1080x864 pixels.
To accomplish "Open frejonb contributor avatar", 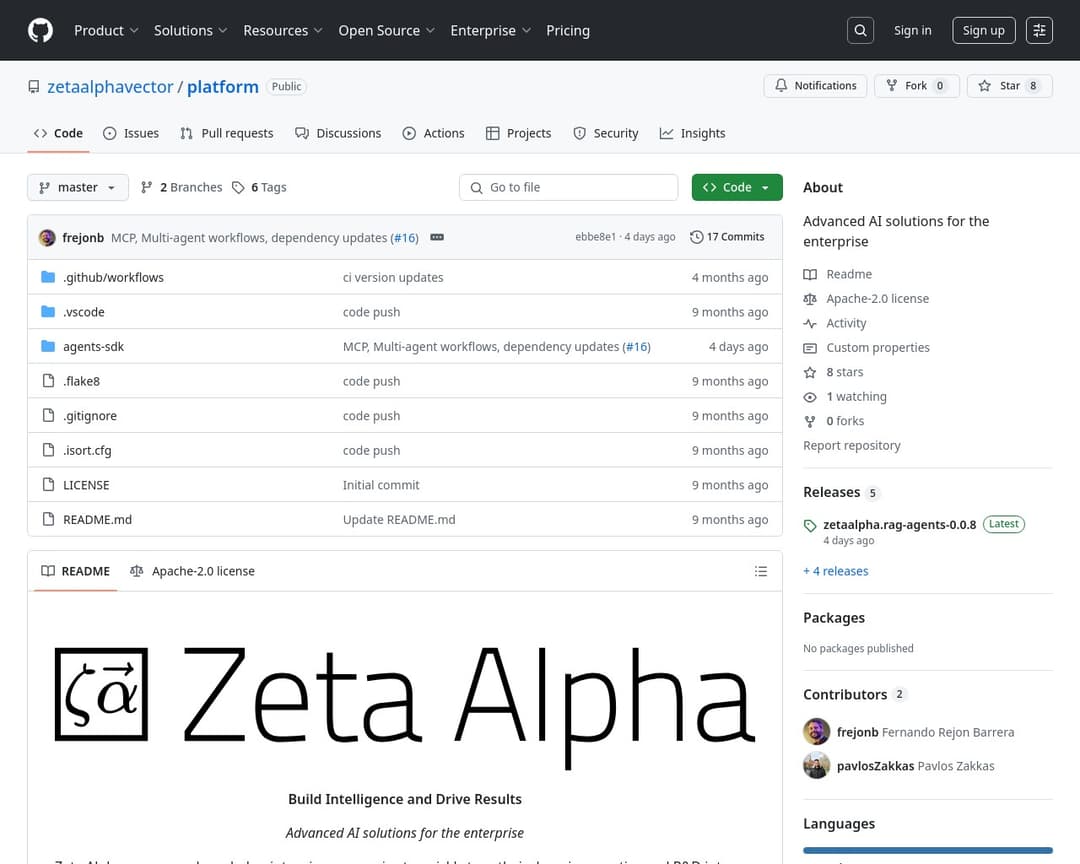I will [816, 732].
